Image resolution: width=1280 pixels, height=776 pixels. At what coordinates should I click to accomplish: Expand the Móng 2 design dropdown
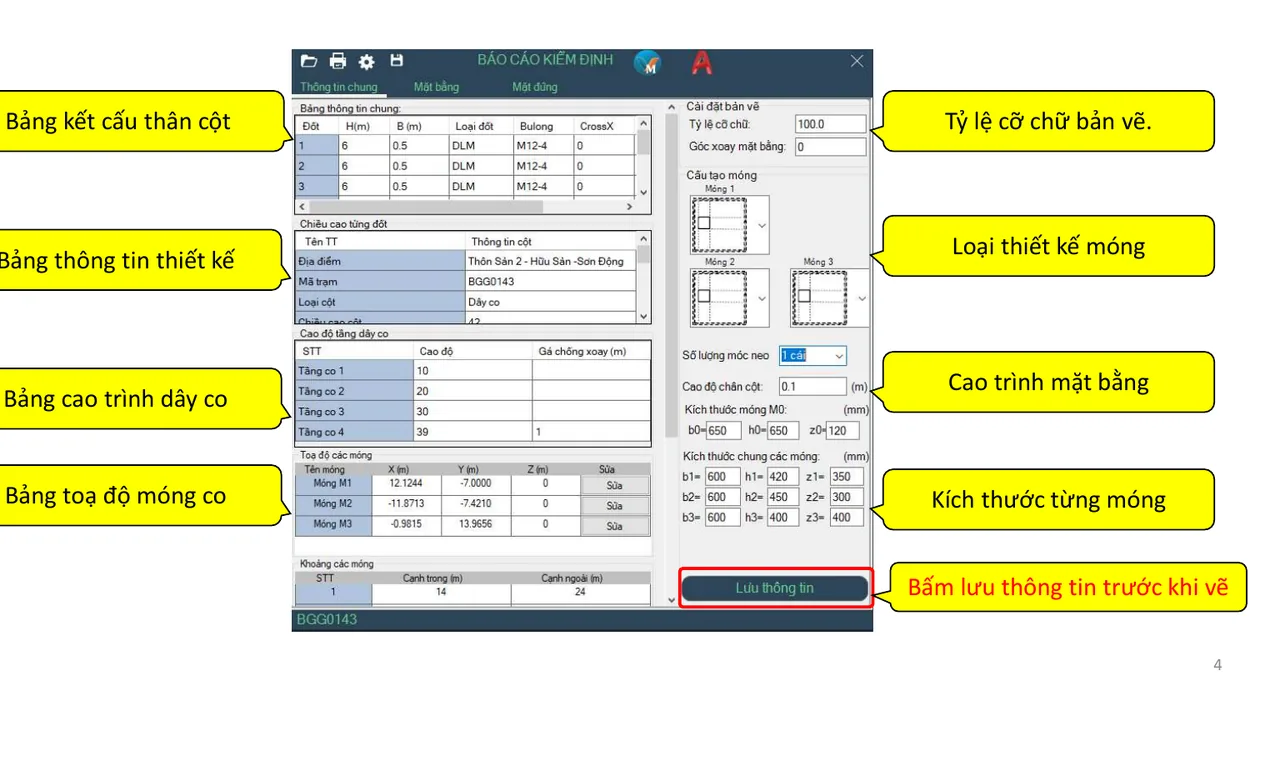(762, 298)
